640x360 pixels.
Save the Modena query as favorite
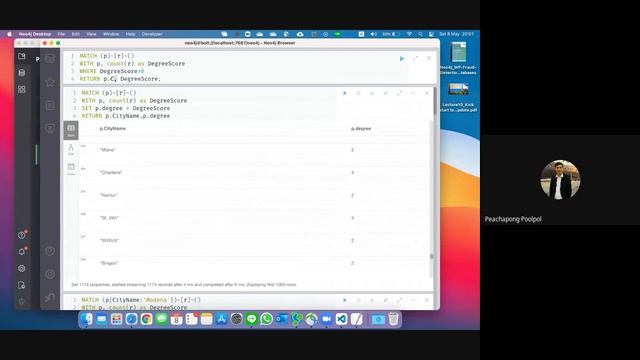point(358,300)
